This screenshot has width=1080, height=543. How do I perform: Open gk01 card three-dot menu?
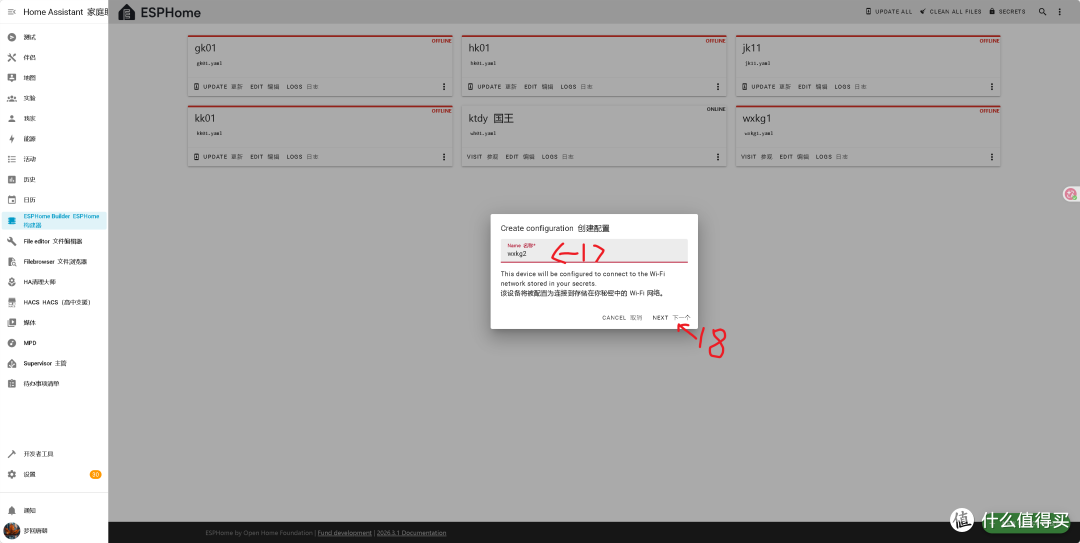tap(444, 87)
